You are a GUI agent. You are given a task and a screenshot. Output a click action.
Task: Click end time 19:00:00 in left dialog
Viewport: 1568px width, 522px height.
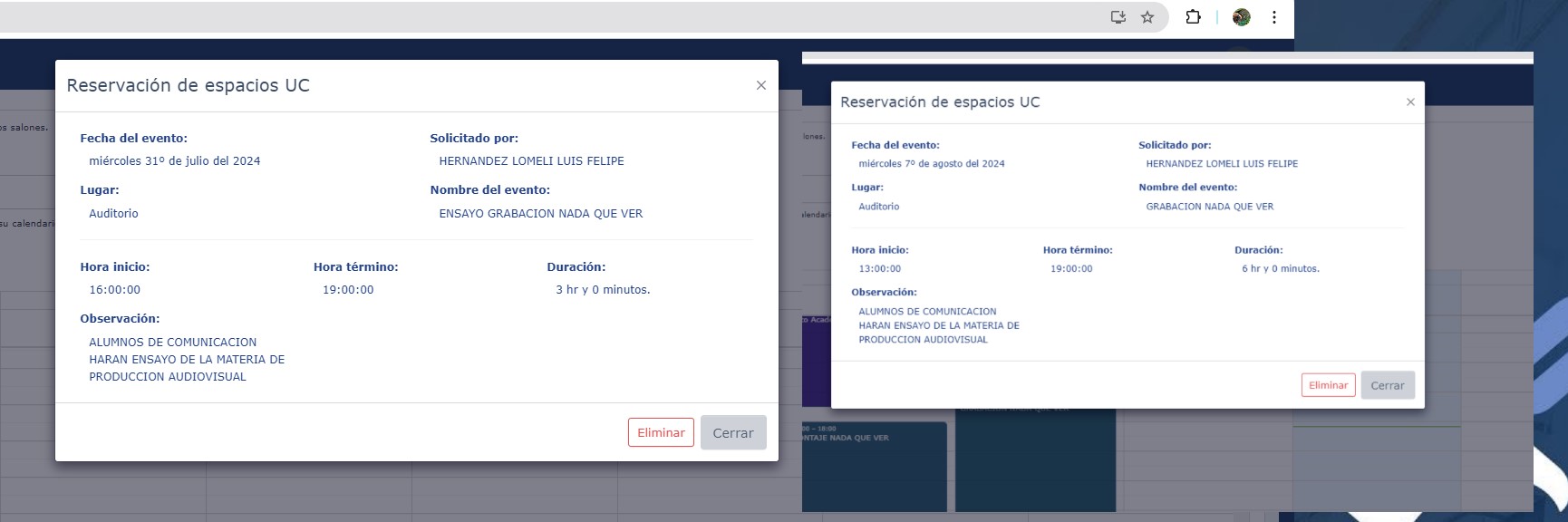tap(348, 290)
